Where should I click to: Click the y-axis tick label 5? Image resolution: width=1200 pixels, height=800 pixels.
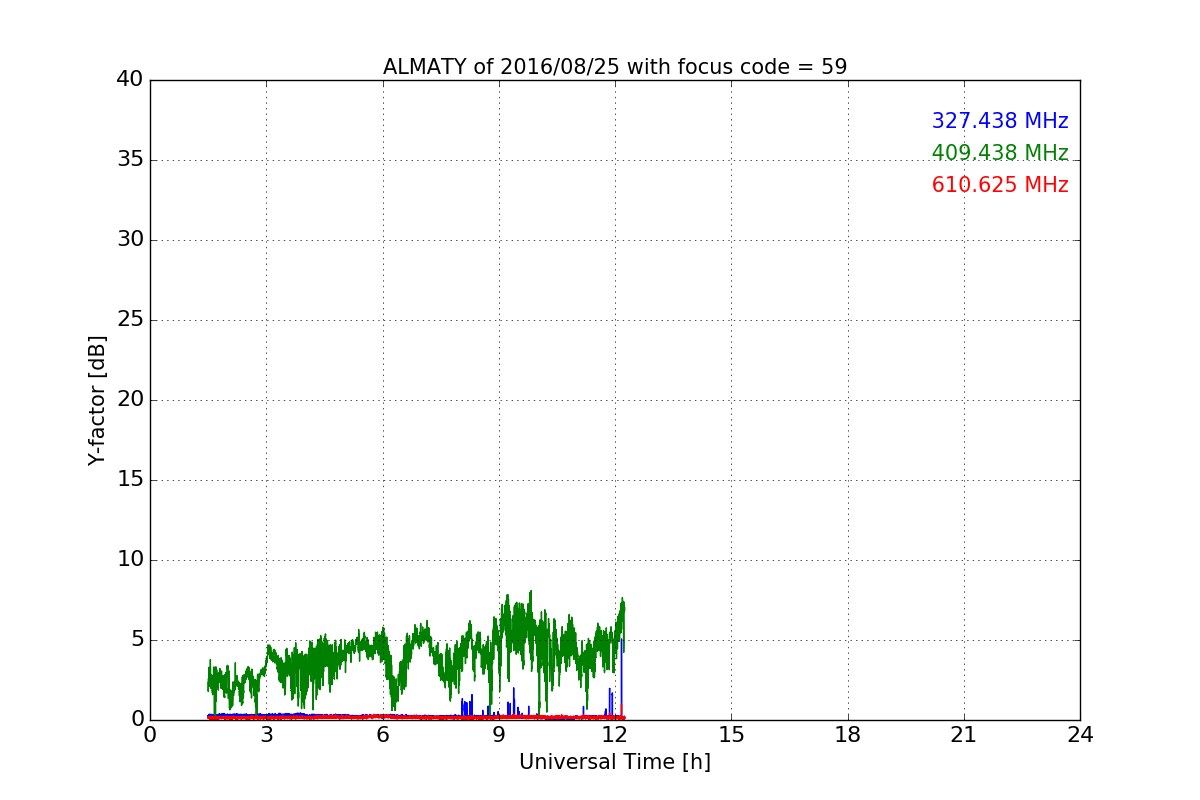tap(137, 640)
